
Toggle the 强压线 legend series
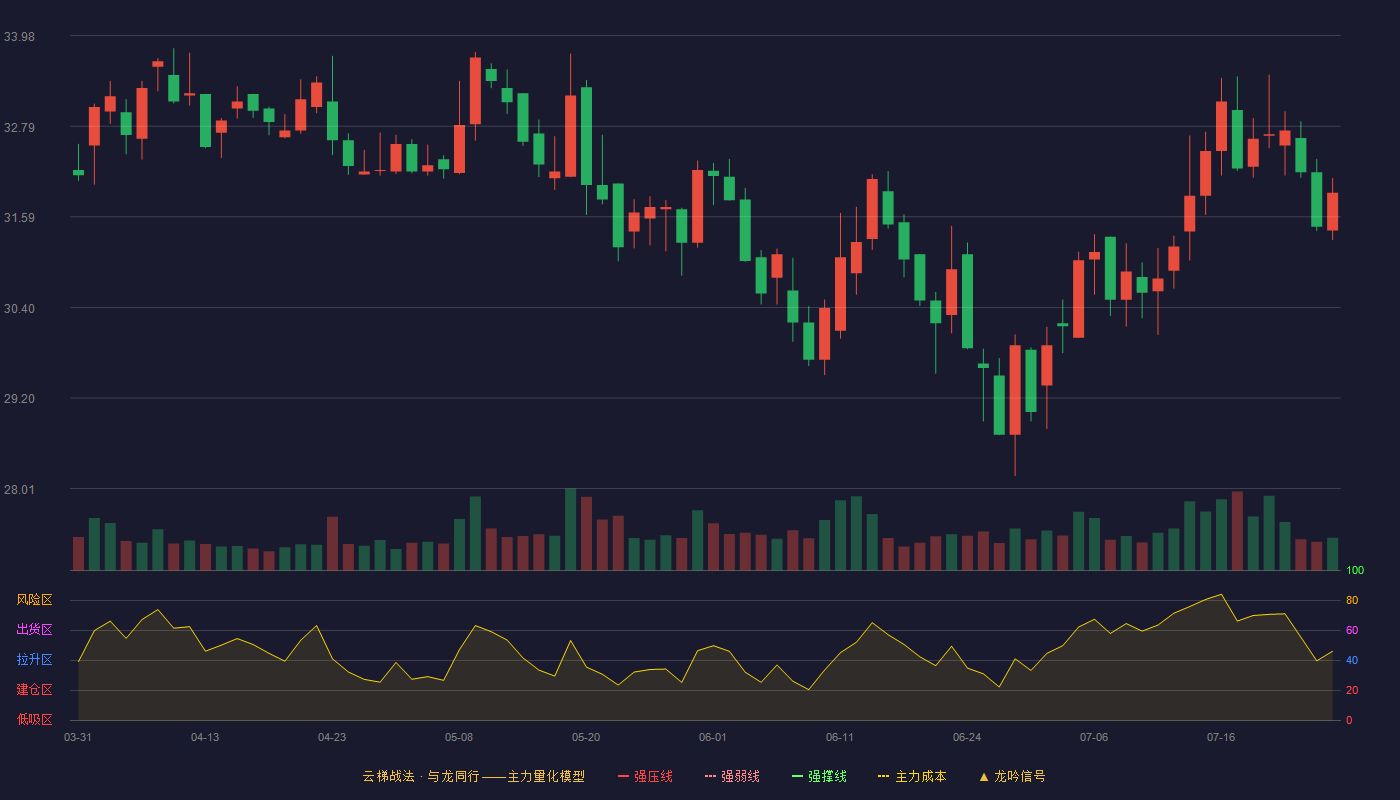(645, 776)
